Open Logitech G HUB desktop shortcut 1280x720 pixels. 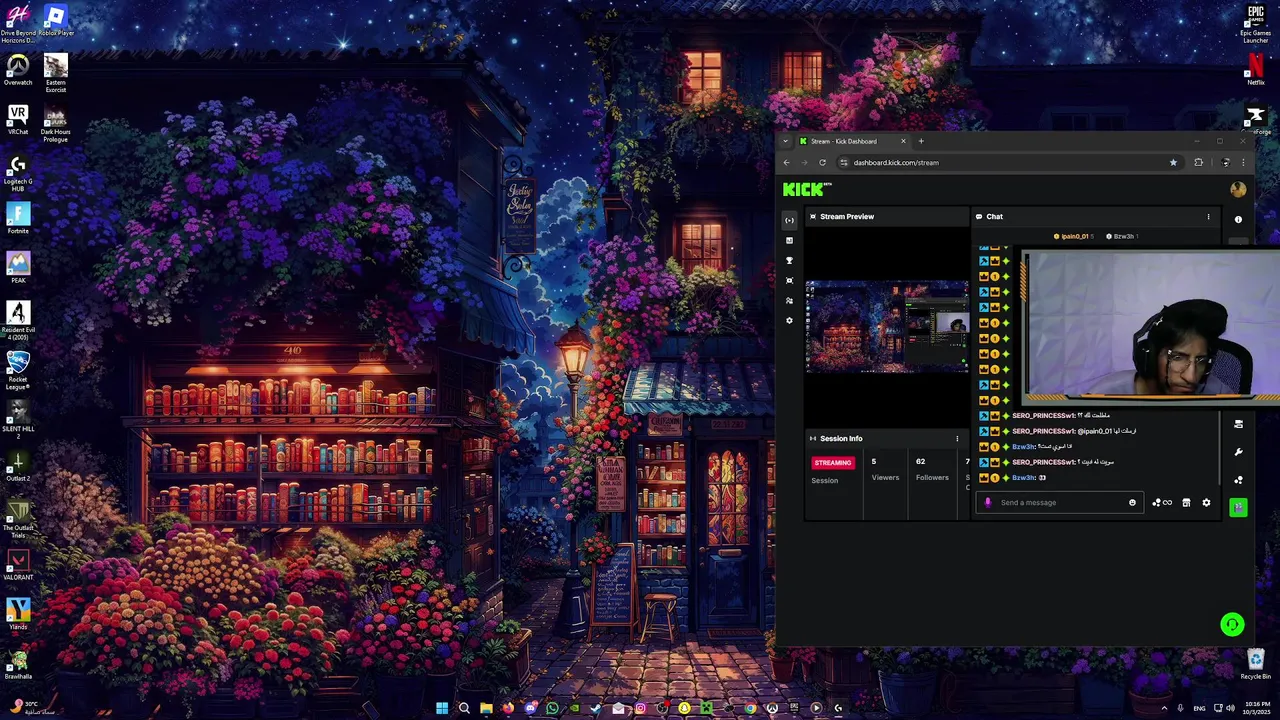coord(18,172)
